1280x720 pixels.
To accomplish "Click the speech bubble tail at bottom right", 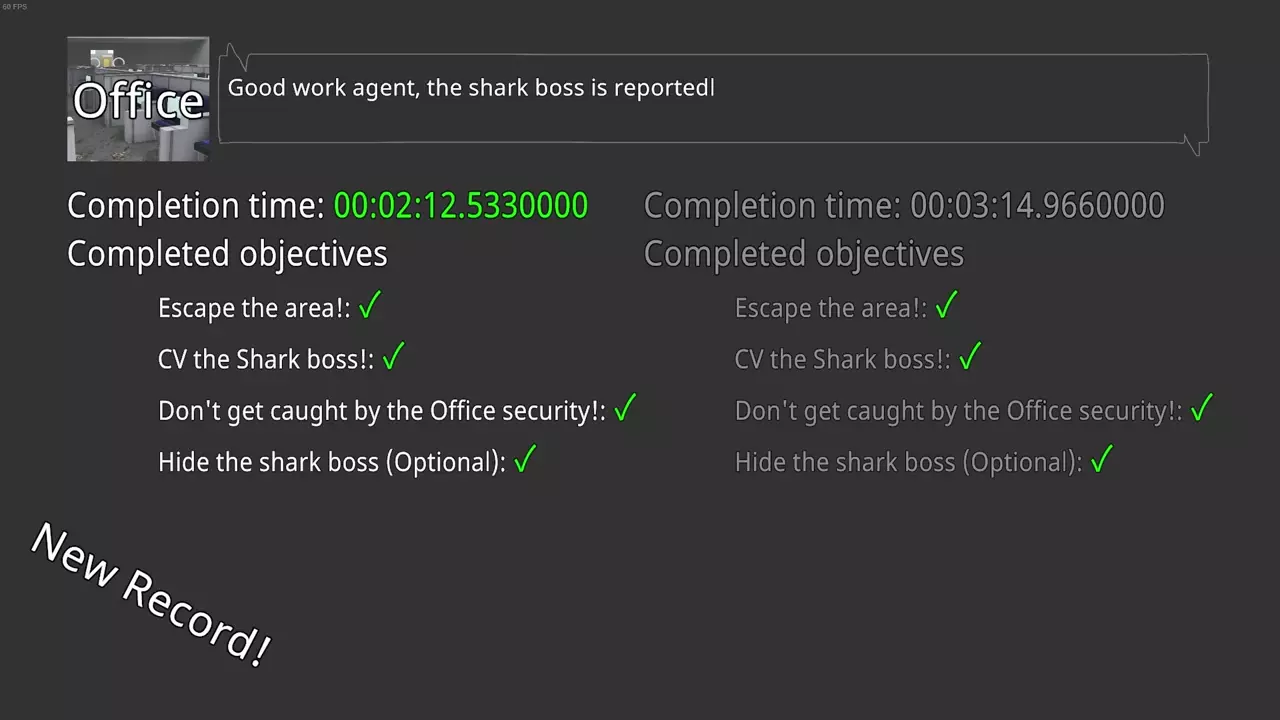I will (x=1194, y=145).
